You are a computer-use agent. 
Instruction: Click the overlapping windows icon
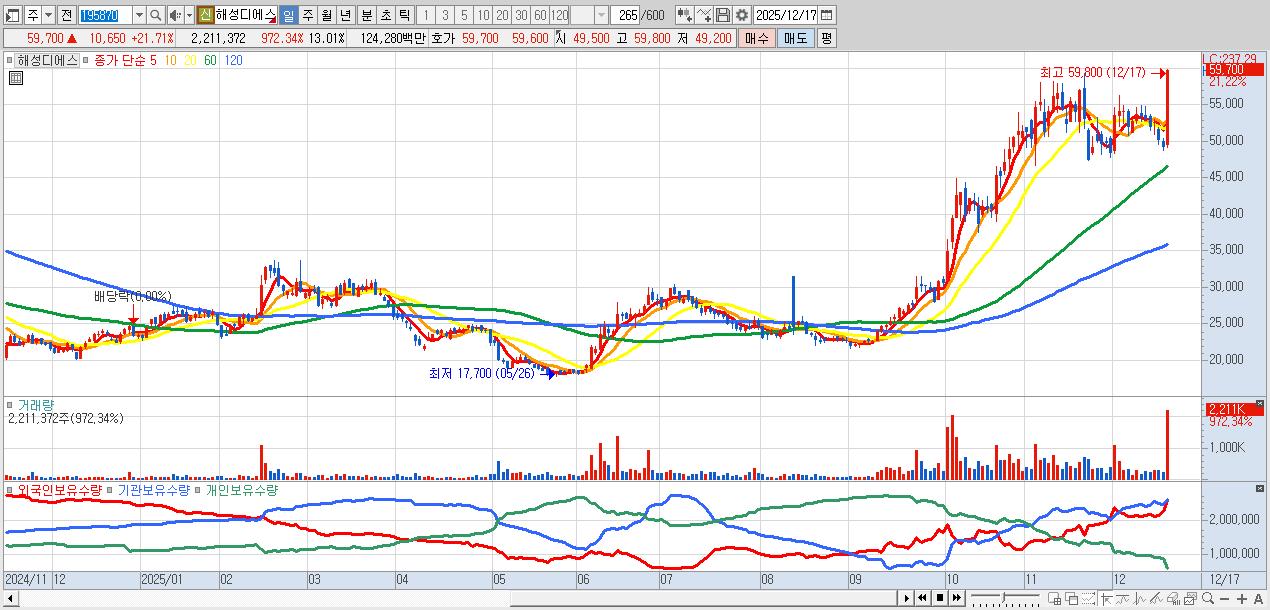[x=1072, y=599]
